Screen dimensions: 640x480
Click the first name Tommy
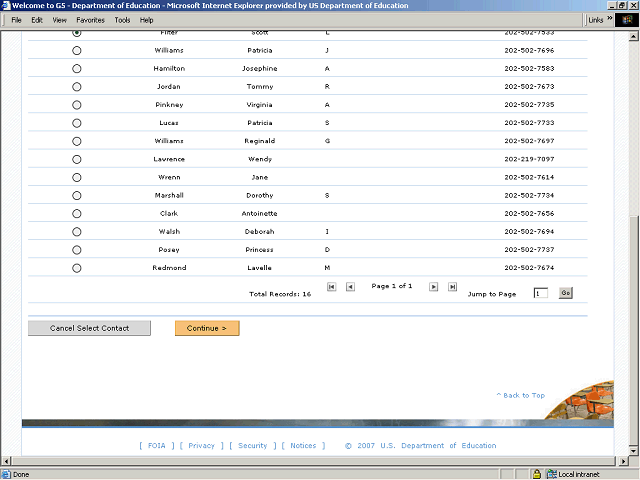pyautogui.click(x=260, y=87)
